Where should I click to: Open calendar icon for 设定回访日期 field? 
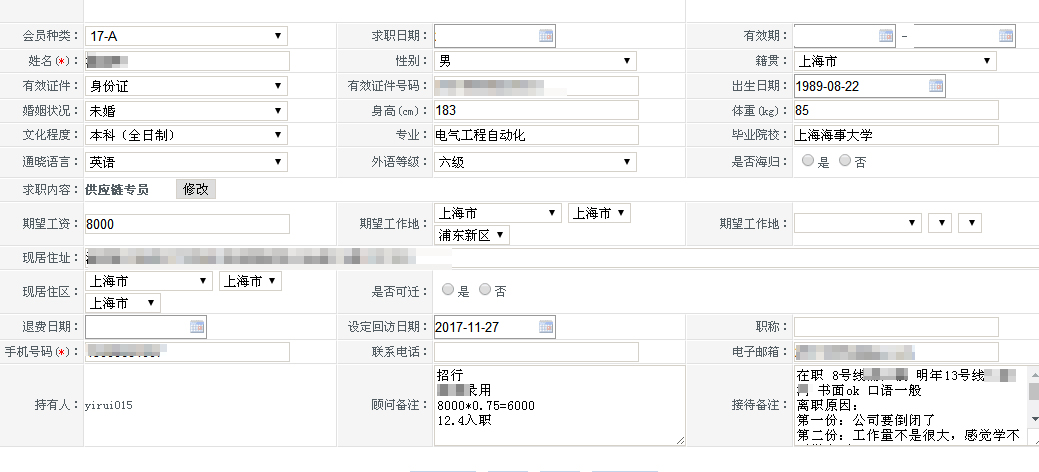point(546,326)
